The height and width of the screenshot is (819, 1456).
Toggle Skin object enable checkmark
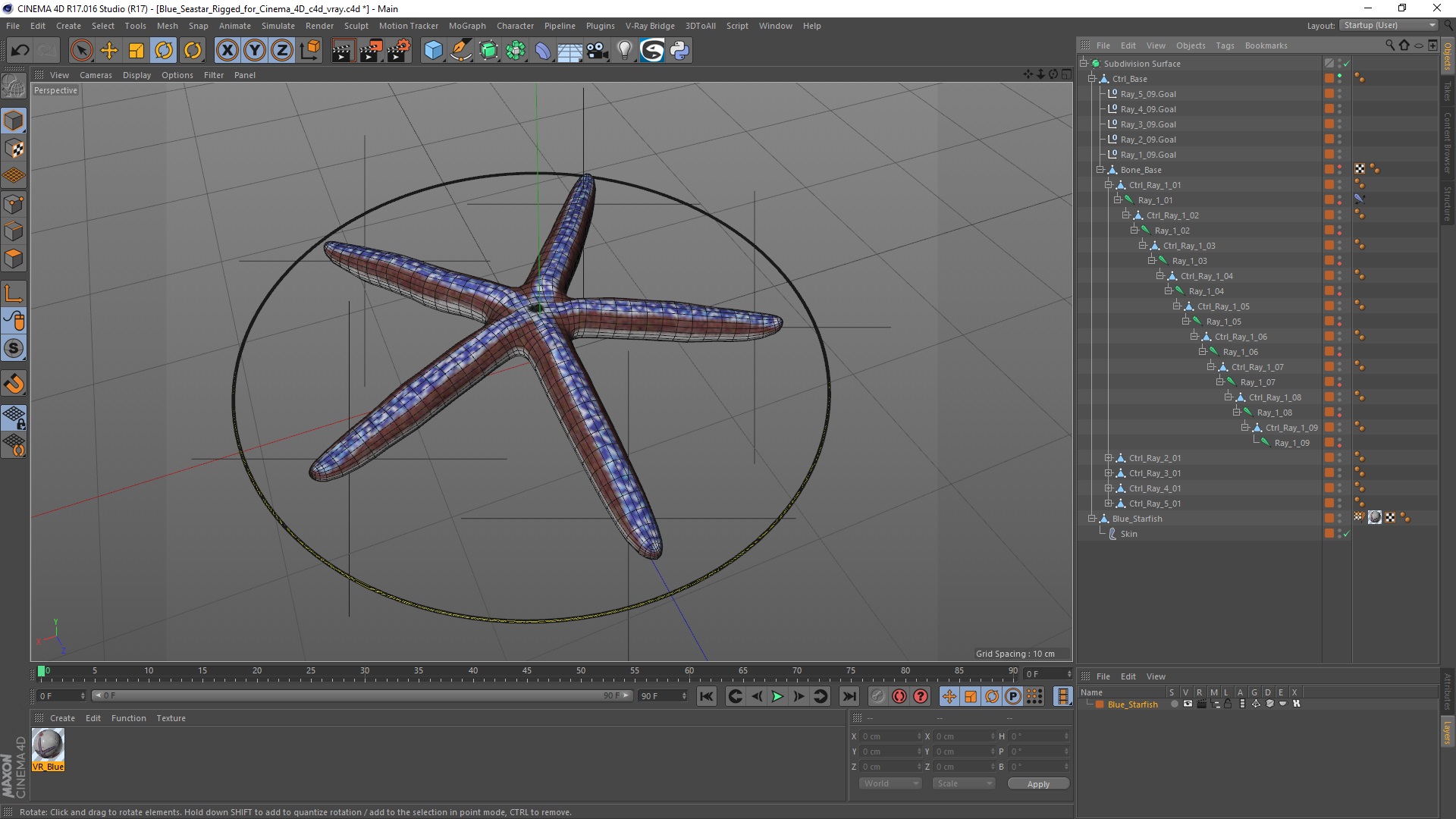tap(1347, 534)
